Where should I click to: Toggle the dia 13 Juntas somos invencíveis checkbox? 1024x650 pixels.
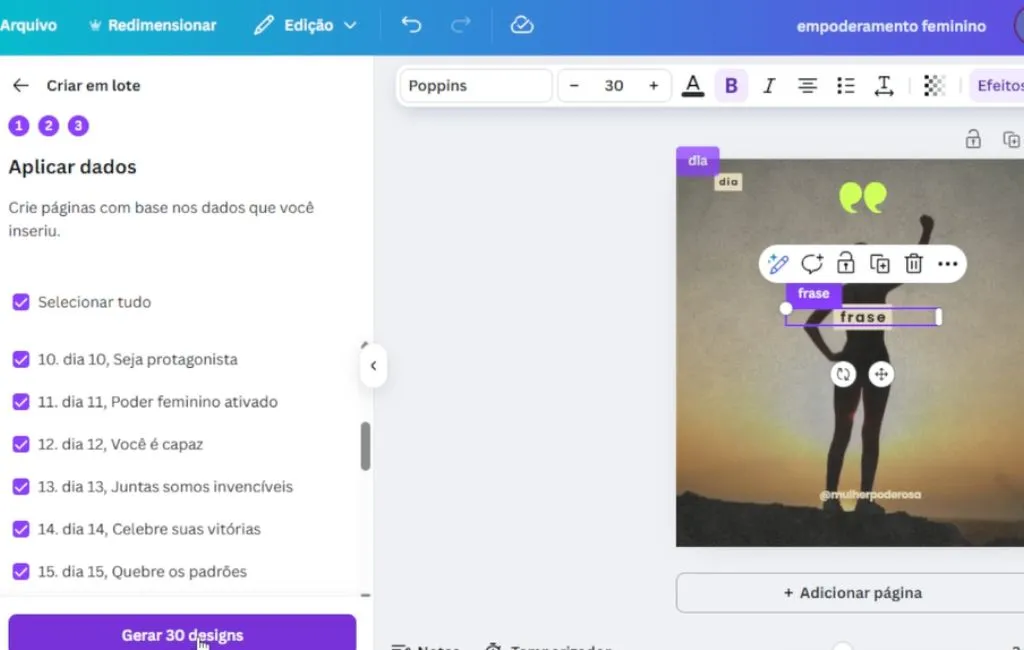[21, 487]
